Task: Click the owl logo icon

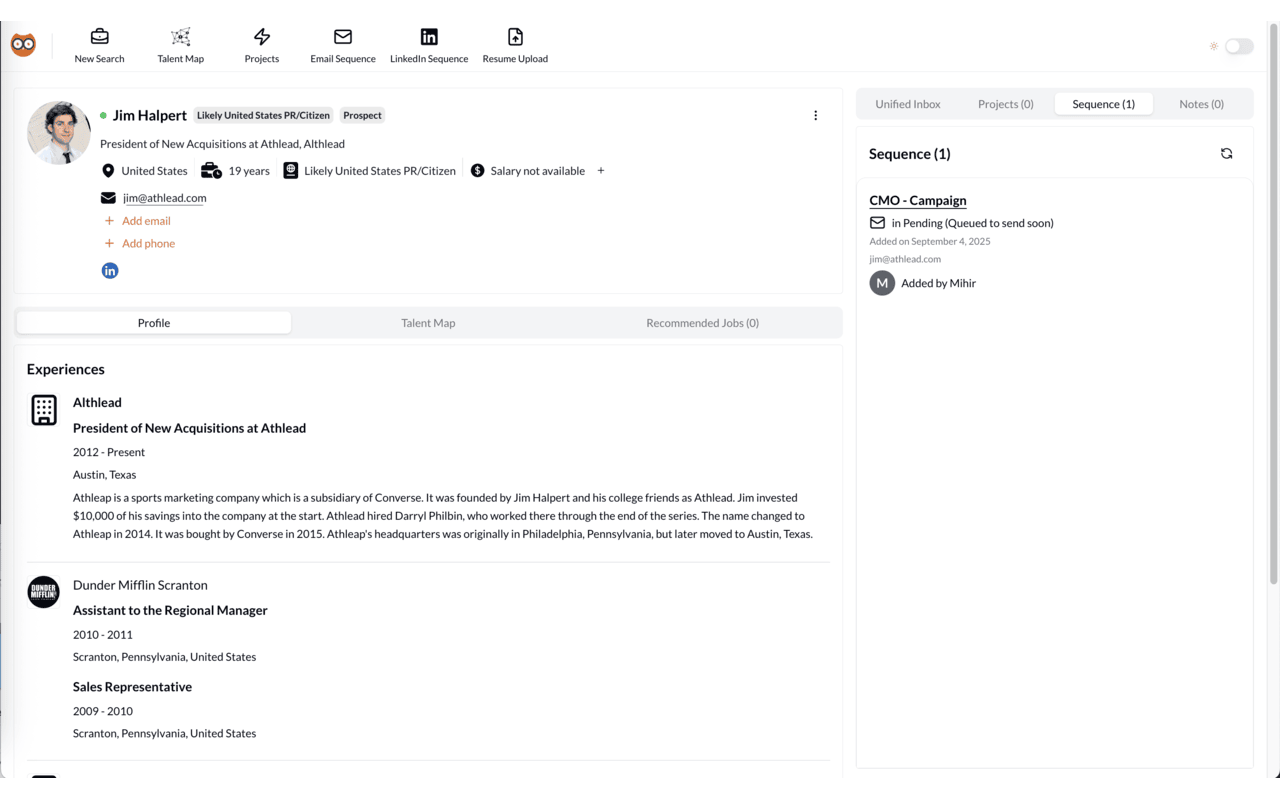Action: pyautogui.click(x=23, y=45)
